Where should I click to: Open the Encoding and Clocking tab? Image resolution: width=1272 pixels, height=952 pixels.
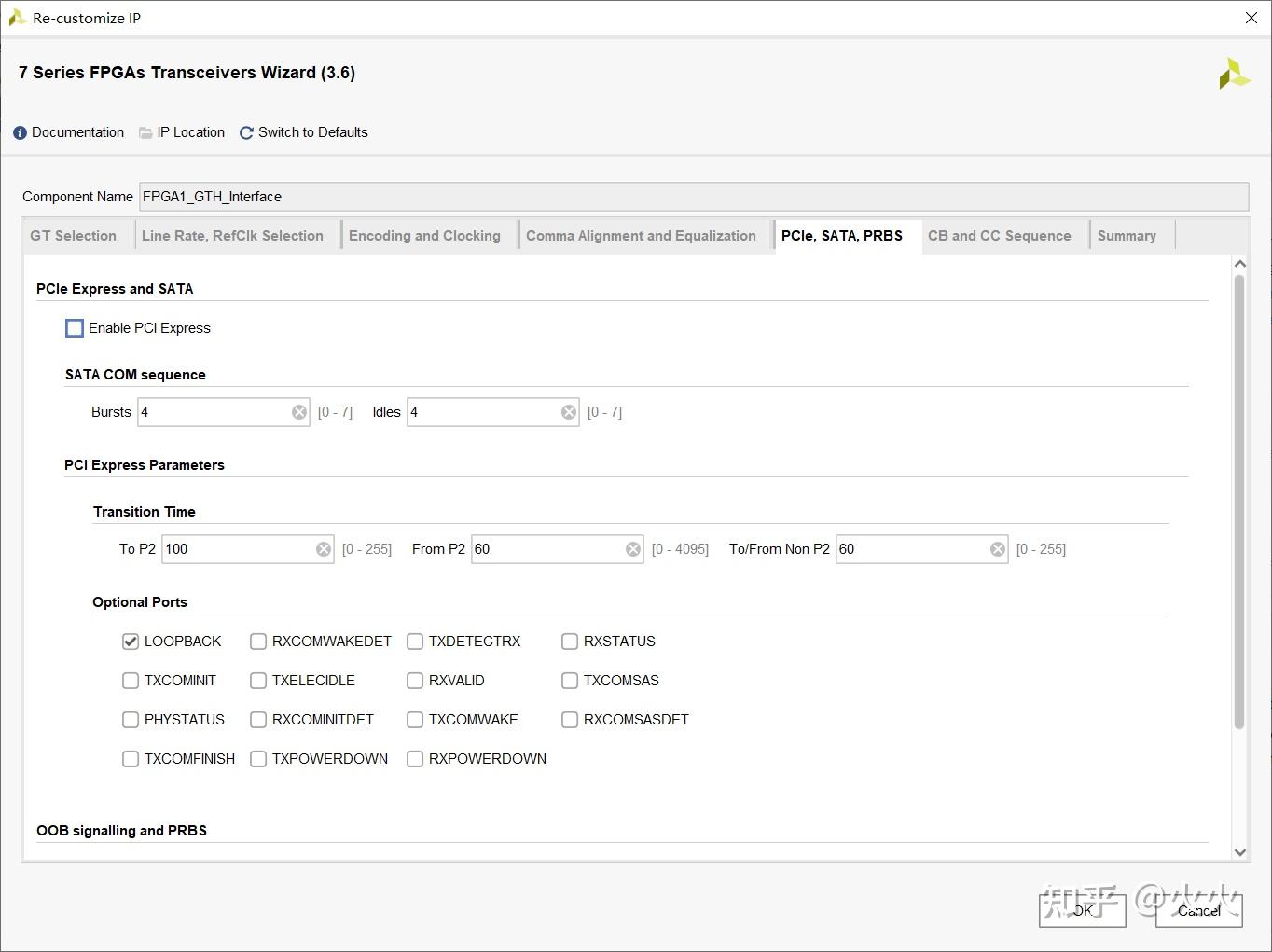[x=424, y=236]
